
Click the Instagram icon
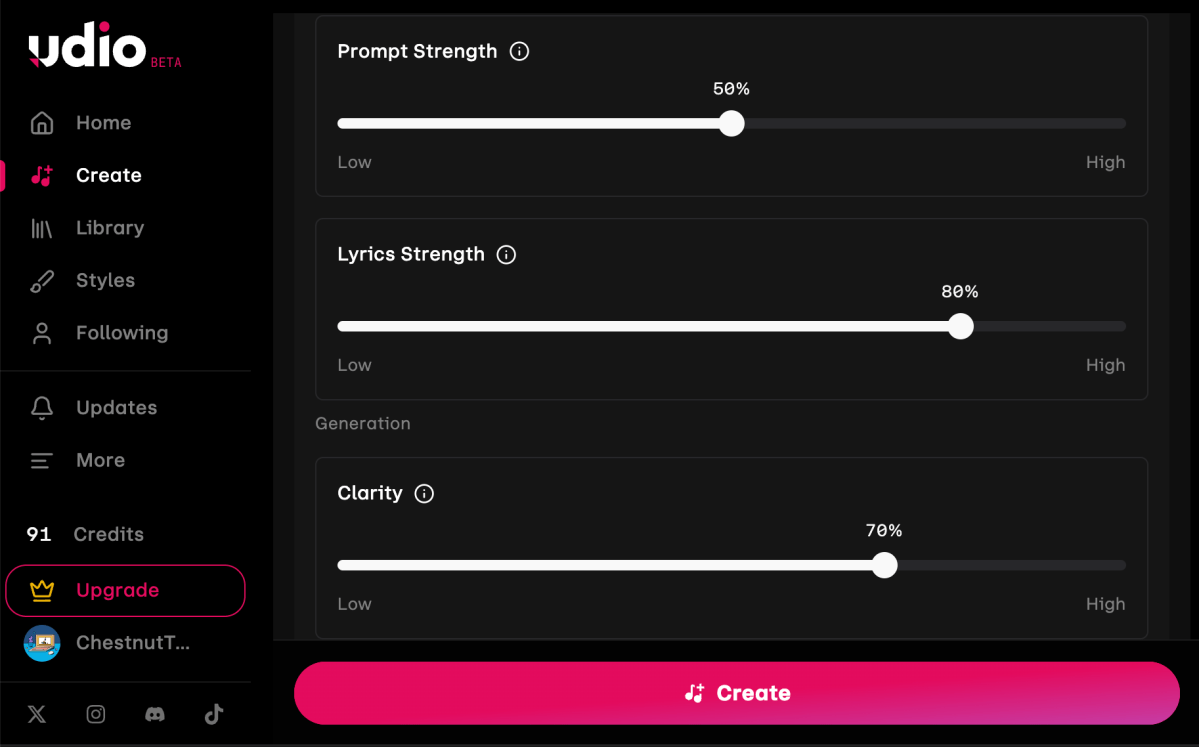point(95,714)
